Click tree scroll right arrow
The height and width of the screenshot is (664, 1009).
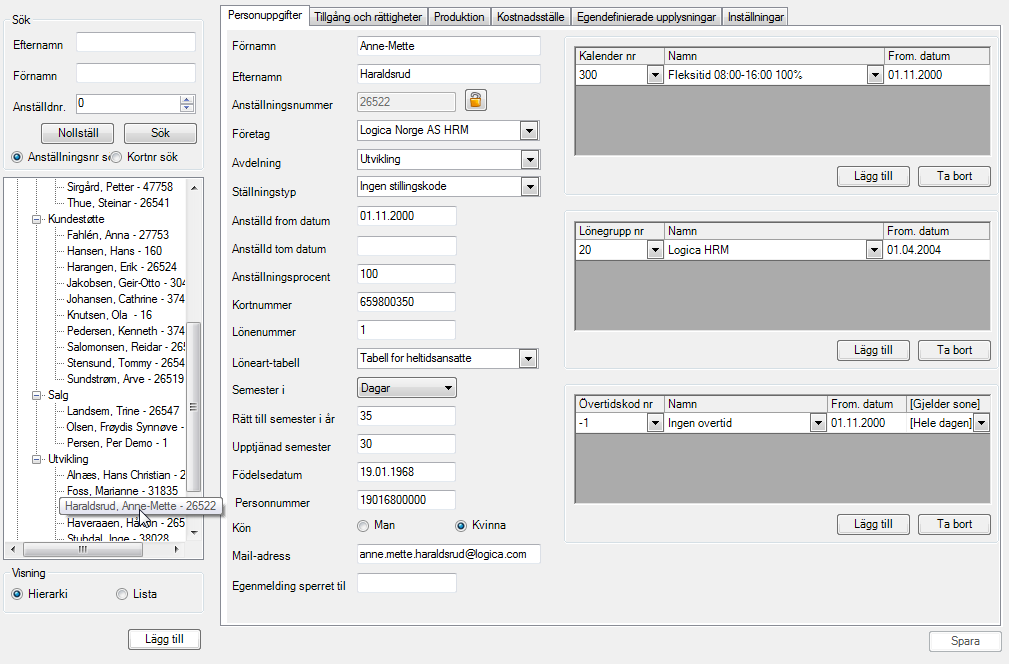coord(177,549)
